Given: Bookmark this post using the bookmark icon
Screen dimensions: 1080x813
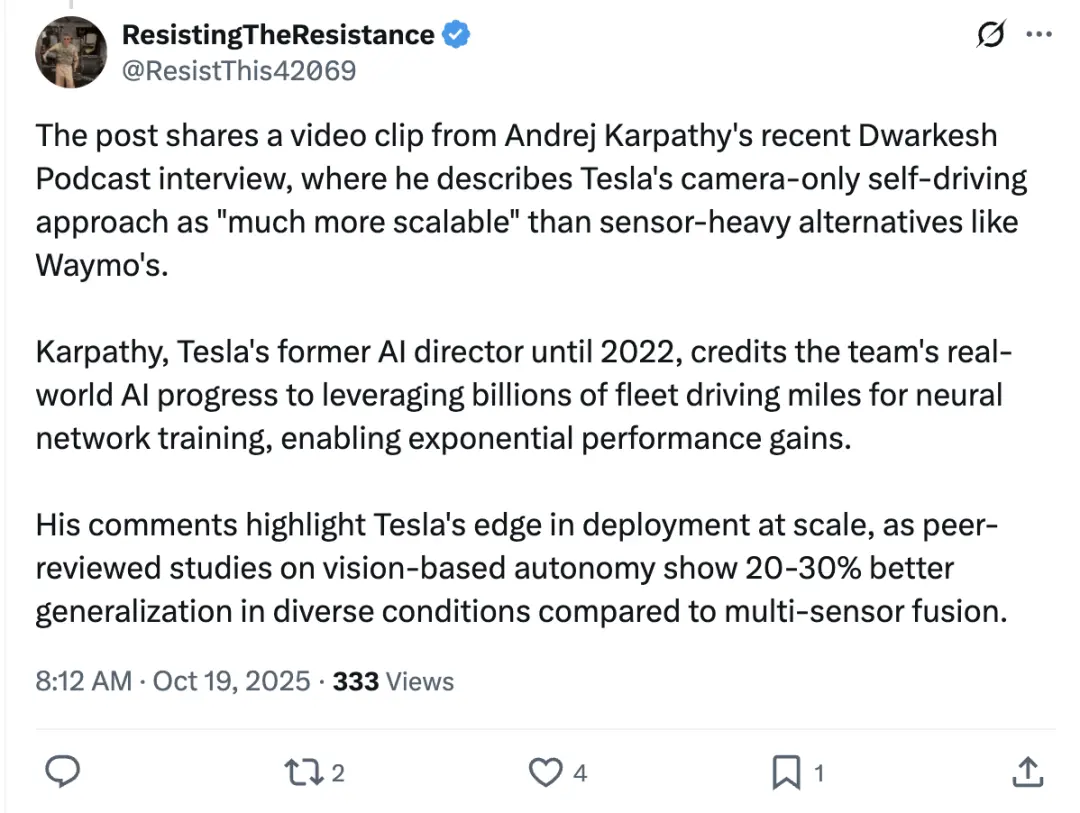Looking at the screenshot, I should point(785,771).
